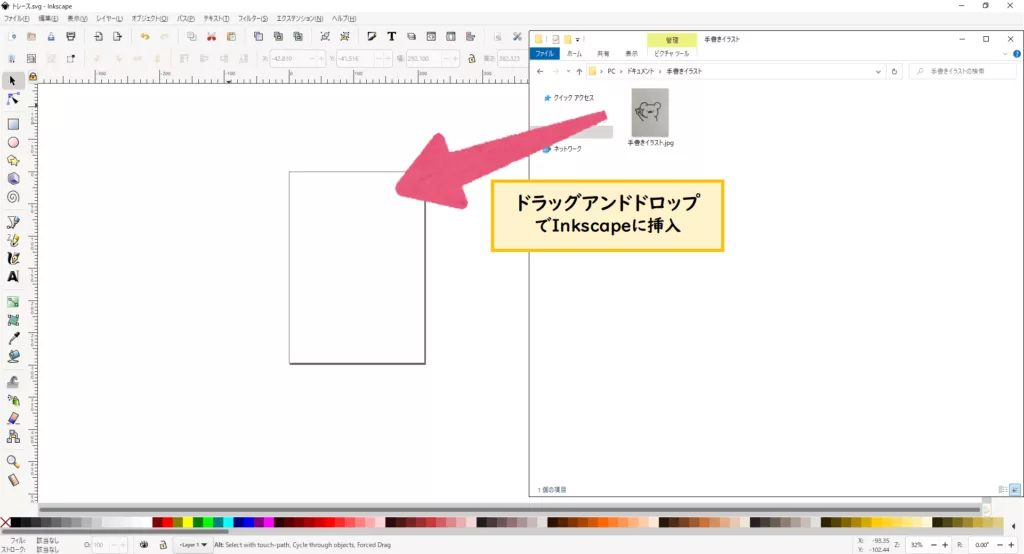
Task: Click zoom plus stepper in status bar
Action: [x=944, y=544]
